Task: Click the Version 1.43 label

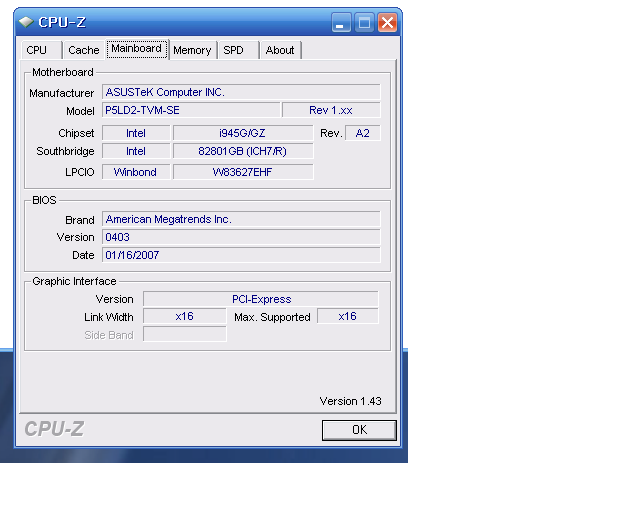Action: [351, 401]
